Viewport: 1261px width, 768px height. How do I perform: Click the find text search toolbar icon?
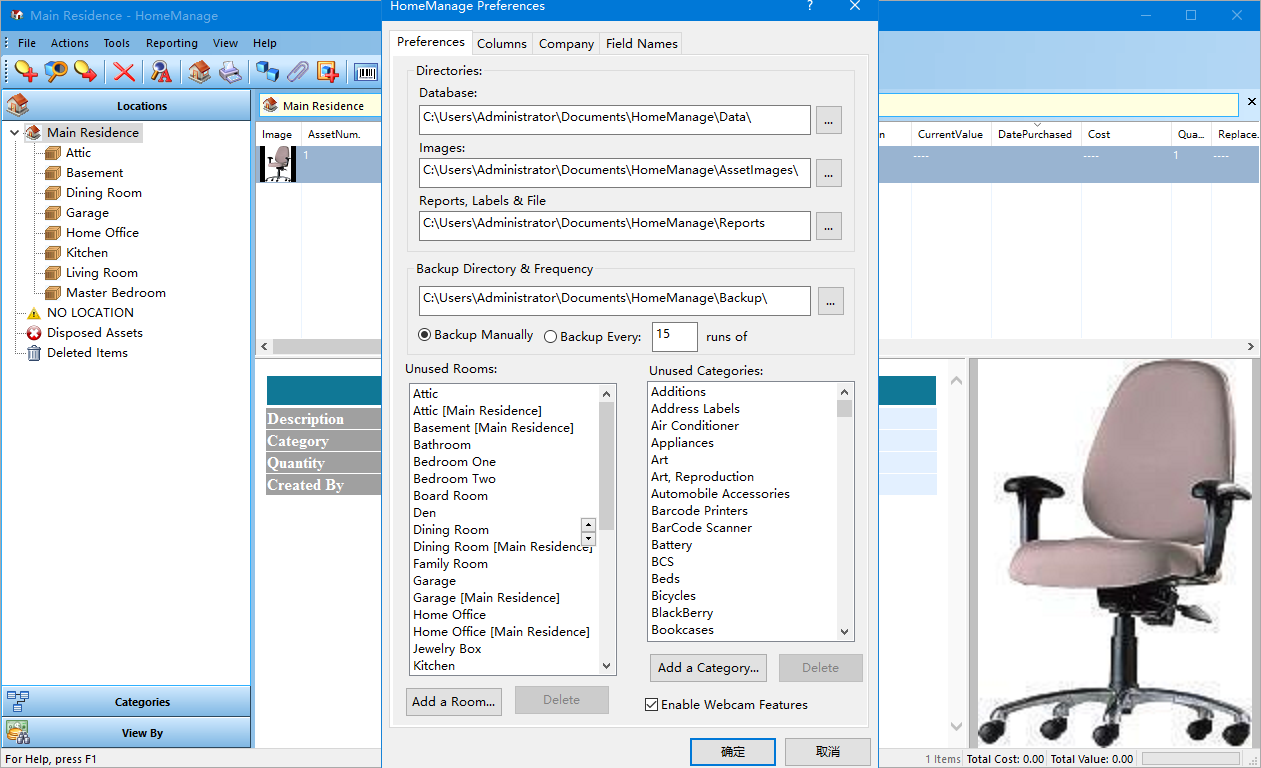click(161, 71)
